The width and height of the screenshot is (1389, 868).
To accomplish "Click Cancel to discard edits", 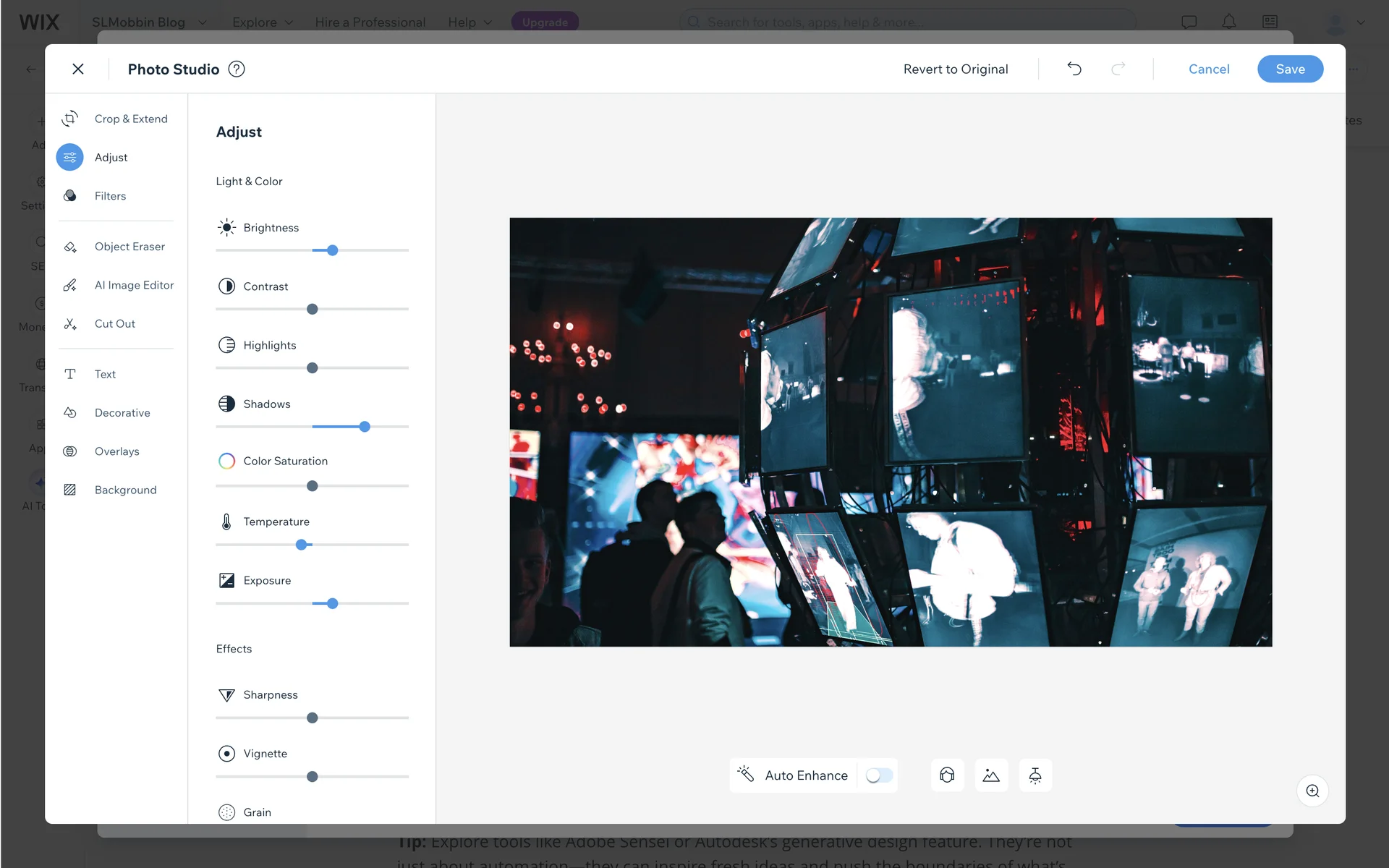I will point(1208,69).
